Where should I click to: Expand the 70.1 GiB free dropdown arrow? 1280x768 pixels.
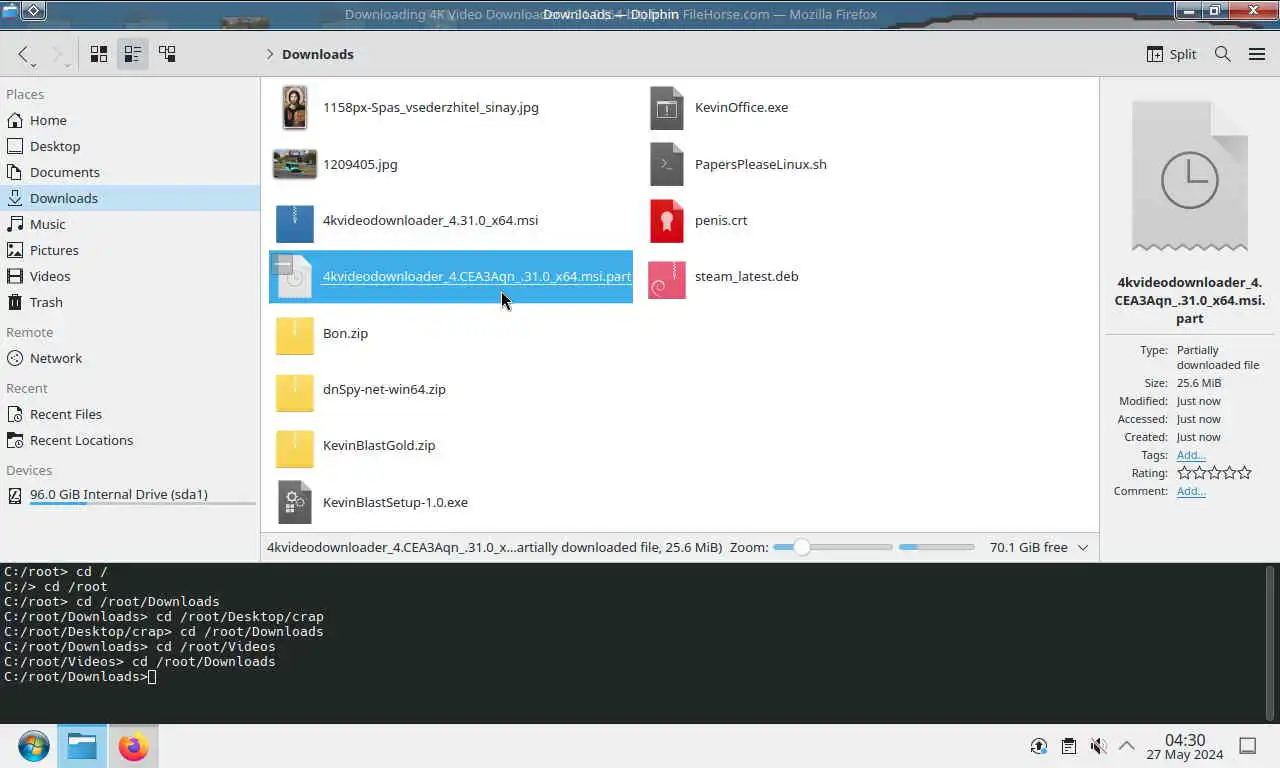coord(1082,547)
